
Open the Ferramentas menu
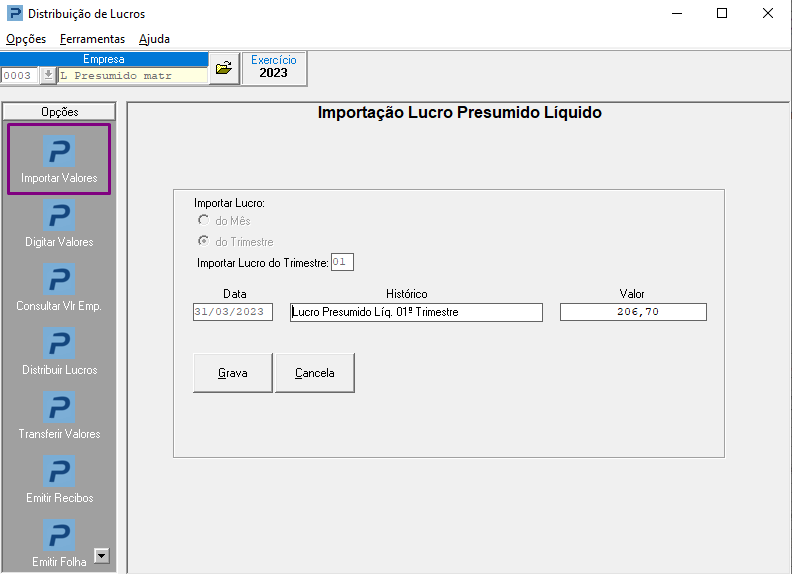pyautogui.click(x=92, y=39)
